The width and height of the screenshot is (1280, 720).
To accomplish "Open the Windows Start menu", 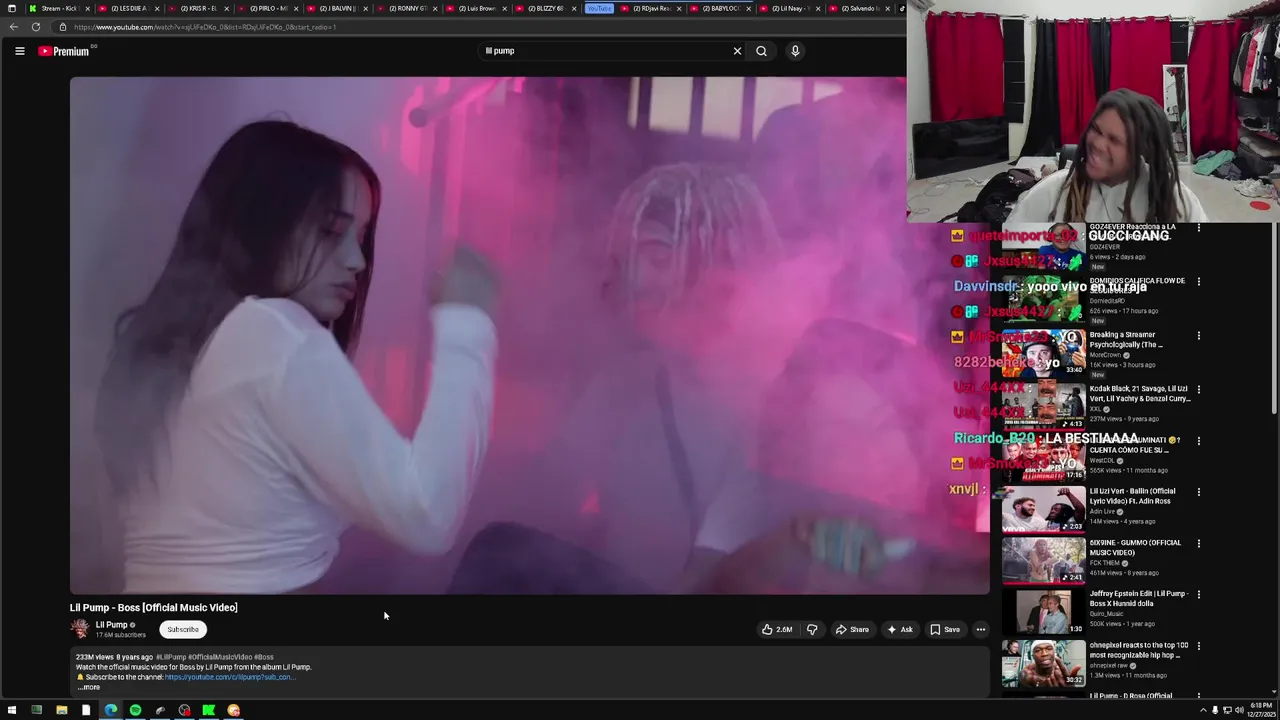I will click(12, 710).
